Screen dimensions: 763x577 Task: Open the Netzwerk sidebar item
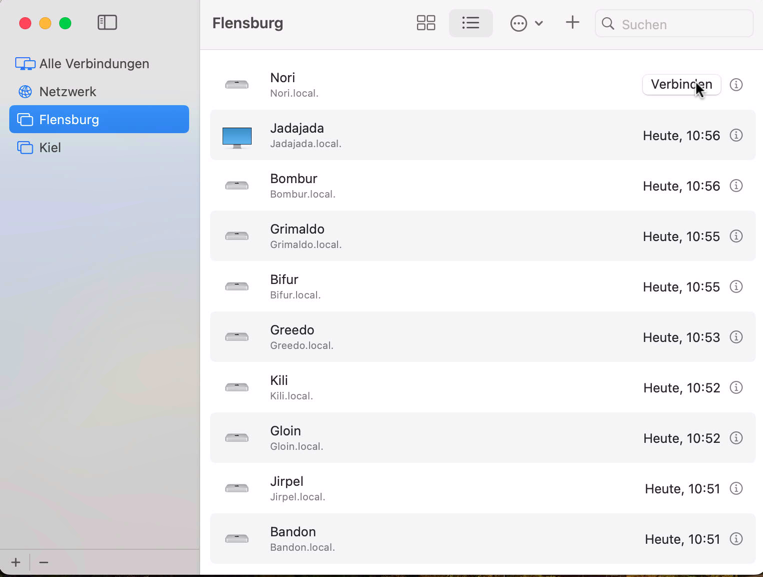(x=67, y=91)
